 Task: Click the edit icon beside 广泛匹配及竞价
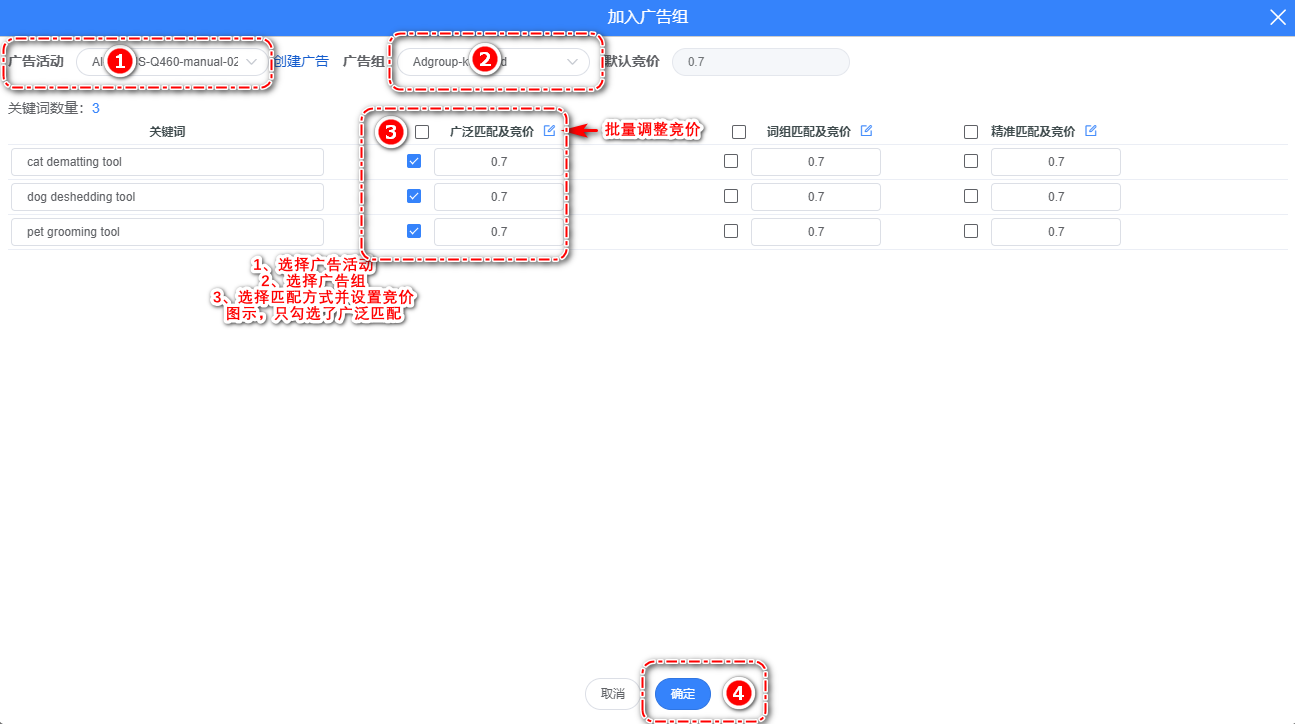pyautogui.click(x=549, y=131)
